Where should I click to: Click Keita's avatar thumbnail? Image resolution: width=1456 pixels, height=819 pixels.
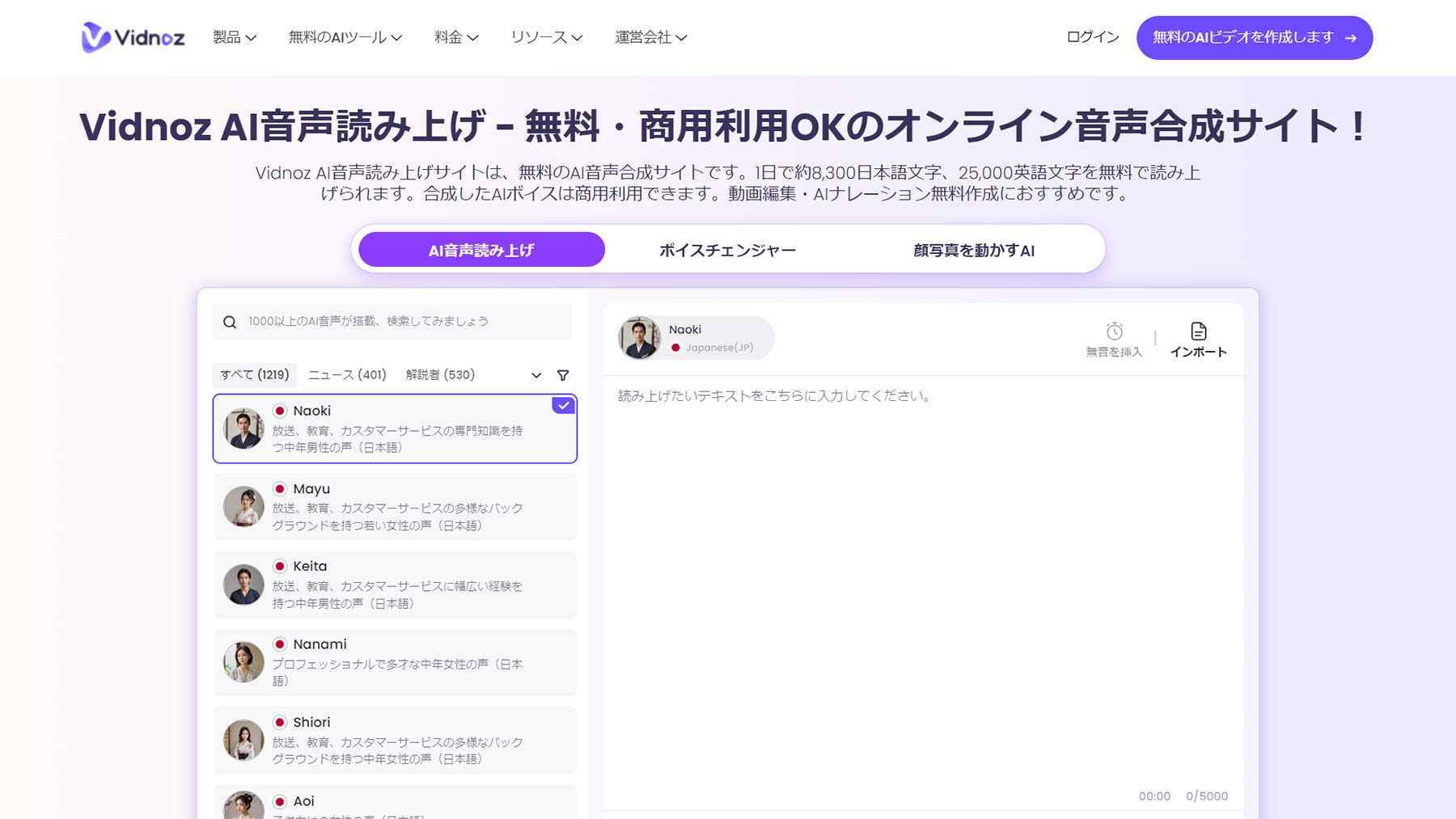(x=243, y=585)
